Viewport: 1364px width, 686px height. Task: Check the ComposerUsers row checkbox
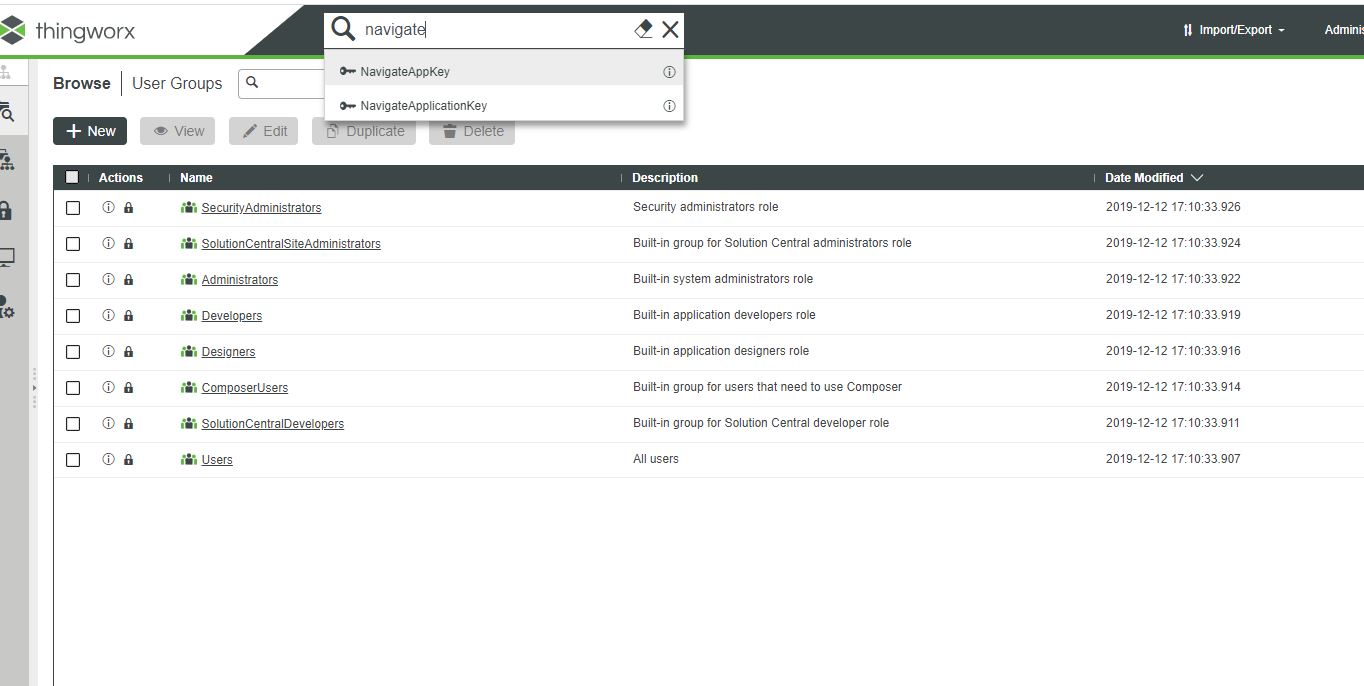click(73, 388)
